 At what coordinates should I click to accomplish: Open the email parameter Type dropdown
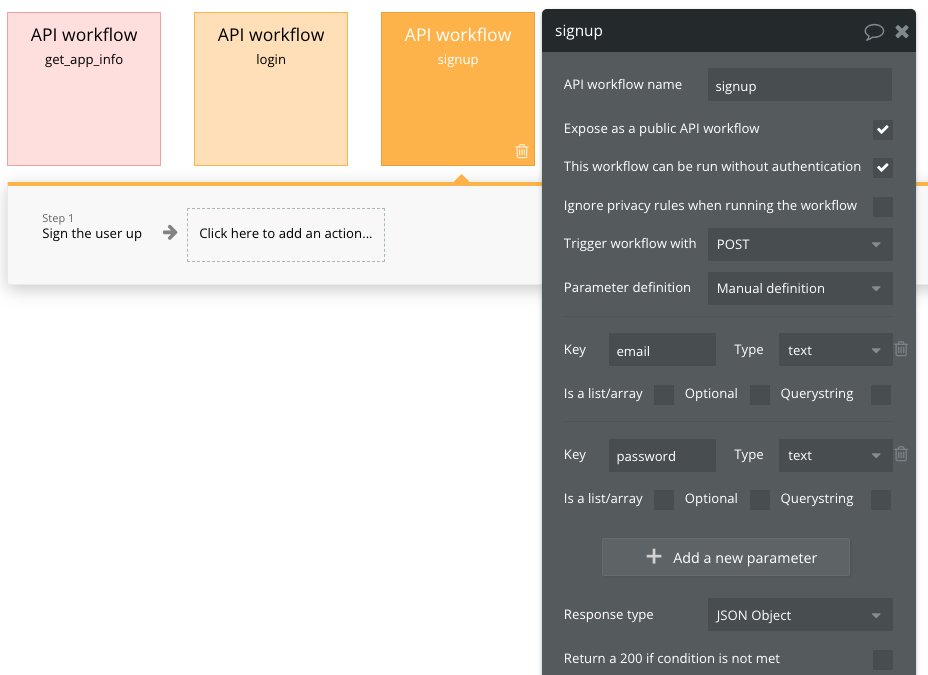point(834,350)
